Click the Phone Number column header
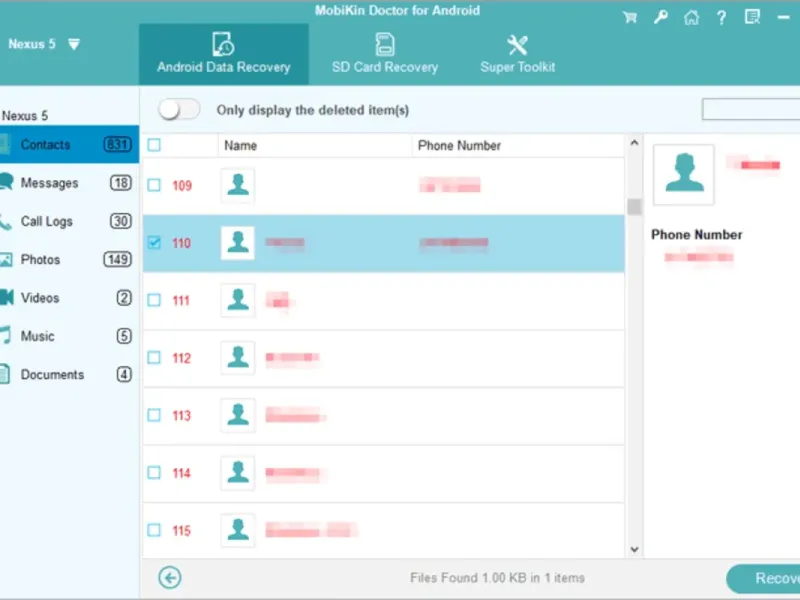The height and width of the screenshot is (600, 800). (x=518, y=145)
